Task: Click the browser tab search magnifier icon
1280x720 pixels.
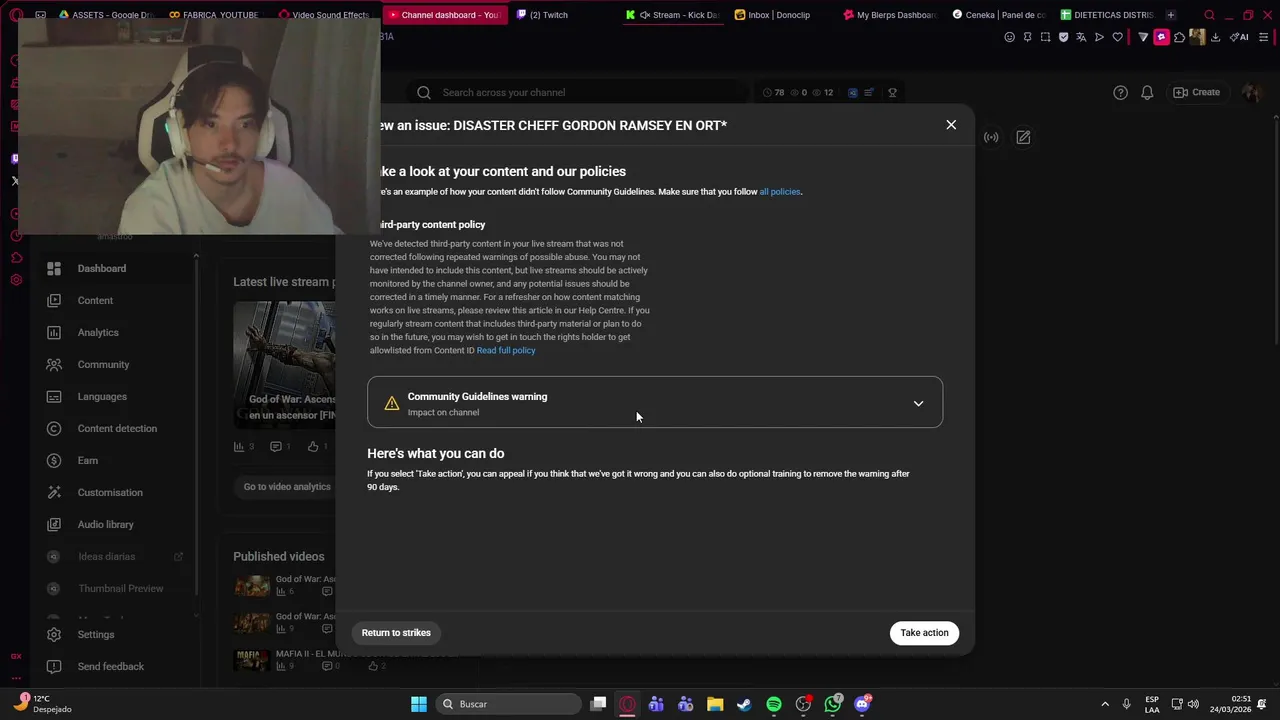Action: click(x=1210, y=15)
